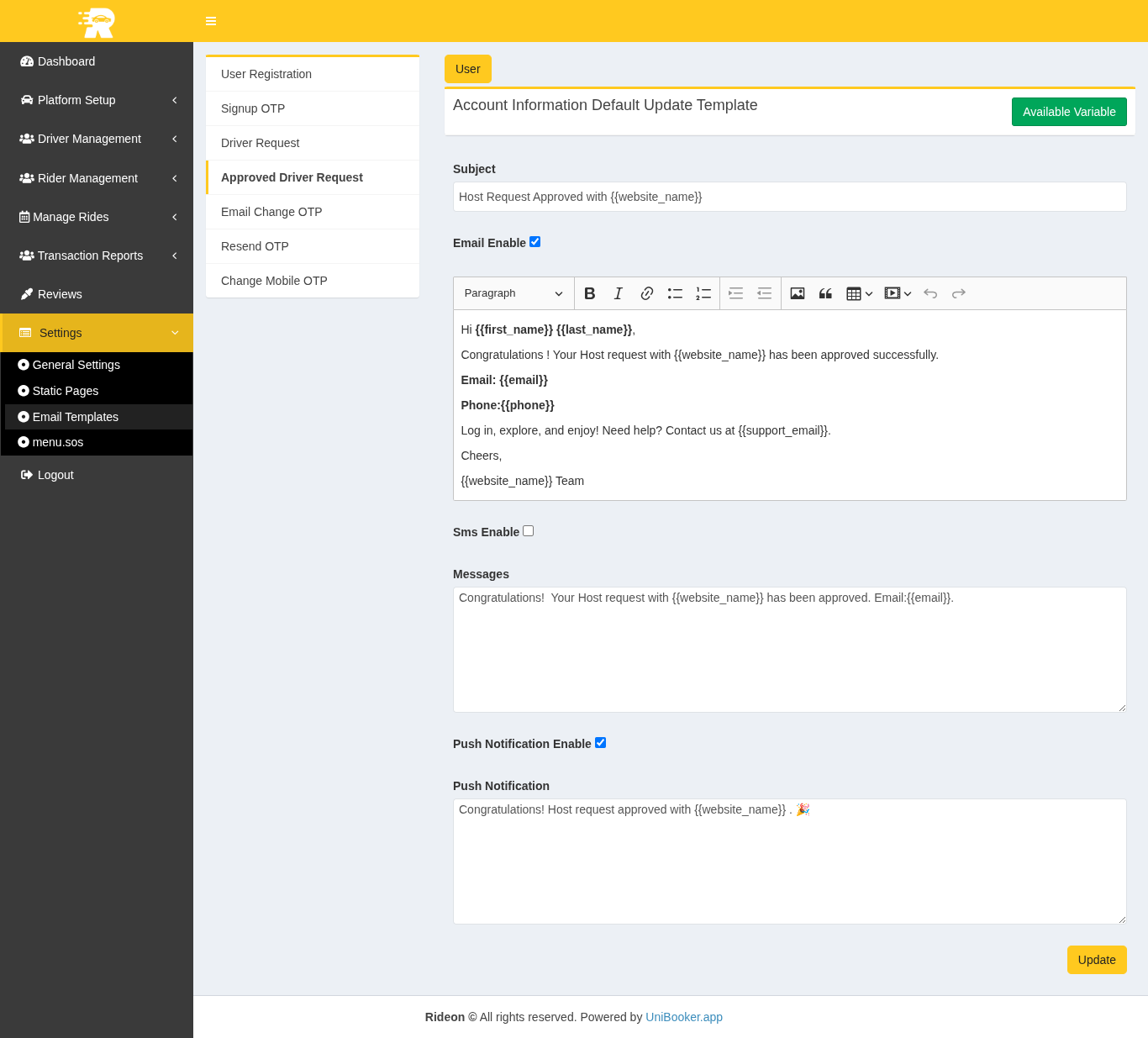The width and height of the screenshot is (1148, 1038).
Task: Uncheck the Email Enable checkbox
Action: pyautogui.click(x=535, y=242)
